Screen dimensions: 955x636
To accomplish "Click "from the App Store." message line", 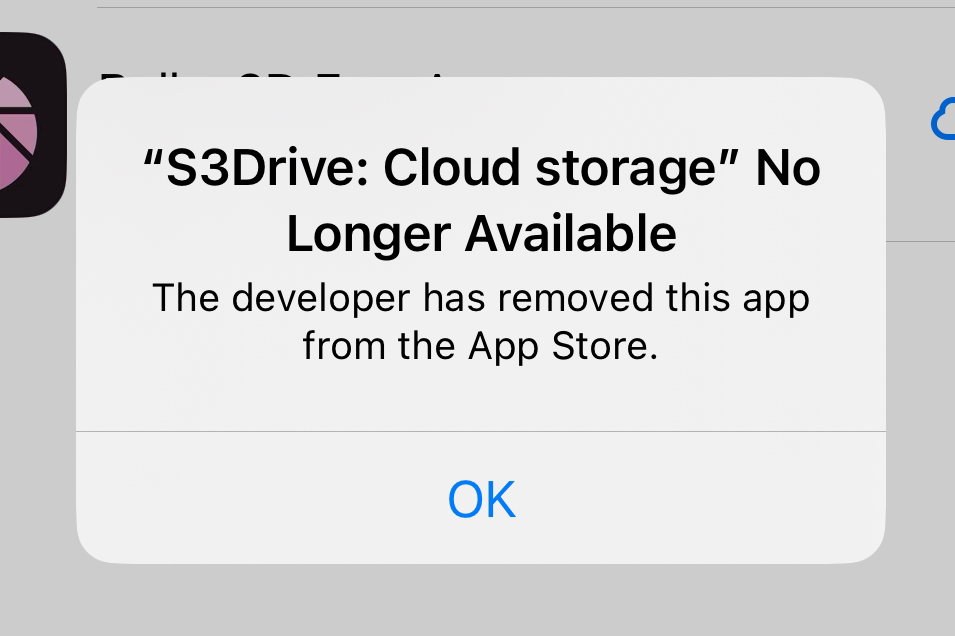I will pos(481,345).
